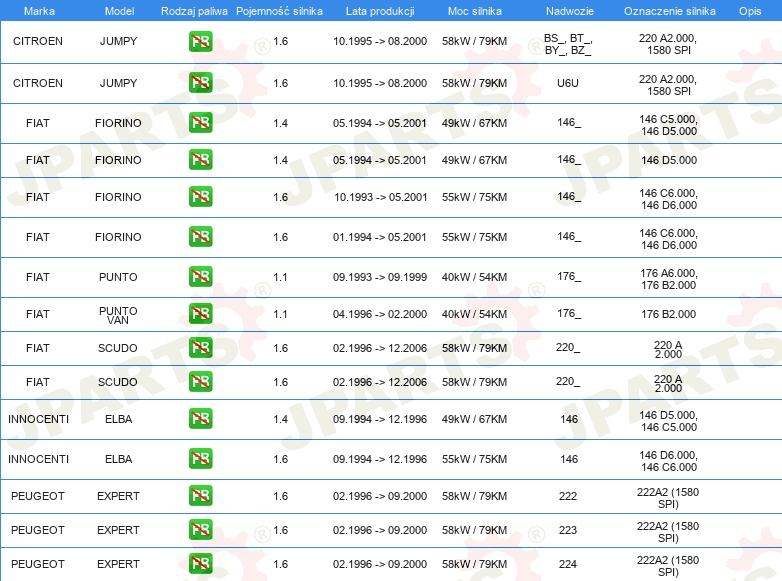Click fuel icon in Fiorino 1.4 row with 146 C5.000
Image resolution: width=782 pixels, height=581 pixels.
200,123
